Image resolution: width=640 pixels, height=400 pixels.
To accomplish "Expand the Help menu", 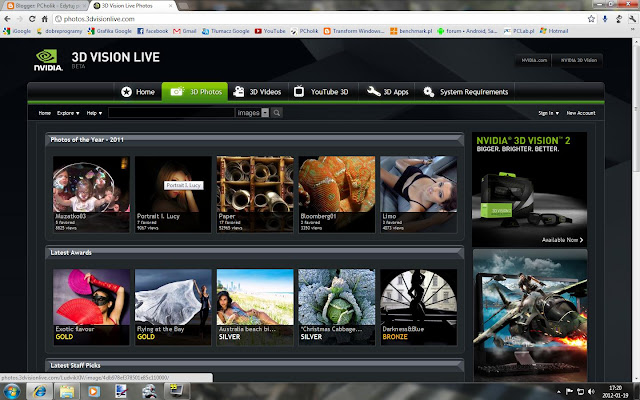I will (x=94, y=113).
